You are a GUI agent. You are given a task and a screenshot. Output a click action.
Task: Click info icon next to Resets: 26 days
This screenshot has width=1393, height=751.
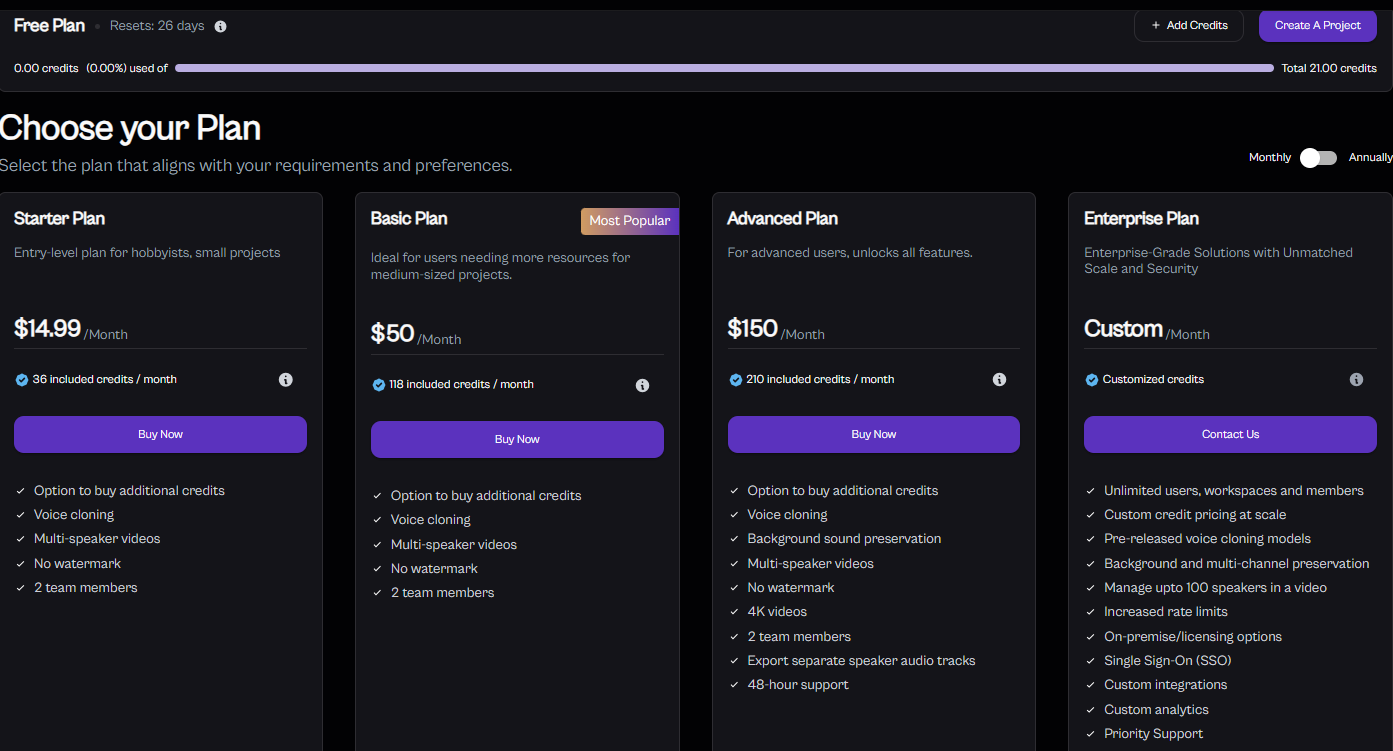point(220,27)
